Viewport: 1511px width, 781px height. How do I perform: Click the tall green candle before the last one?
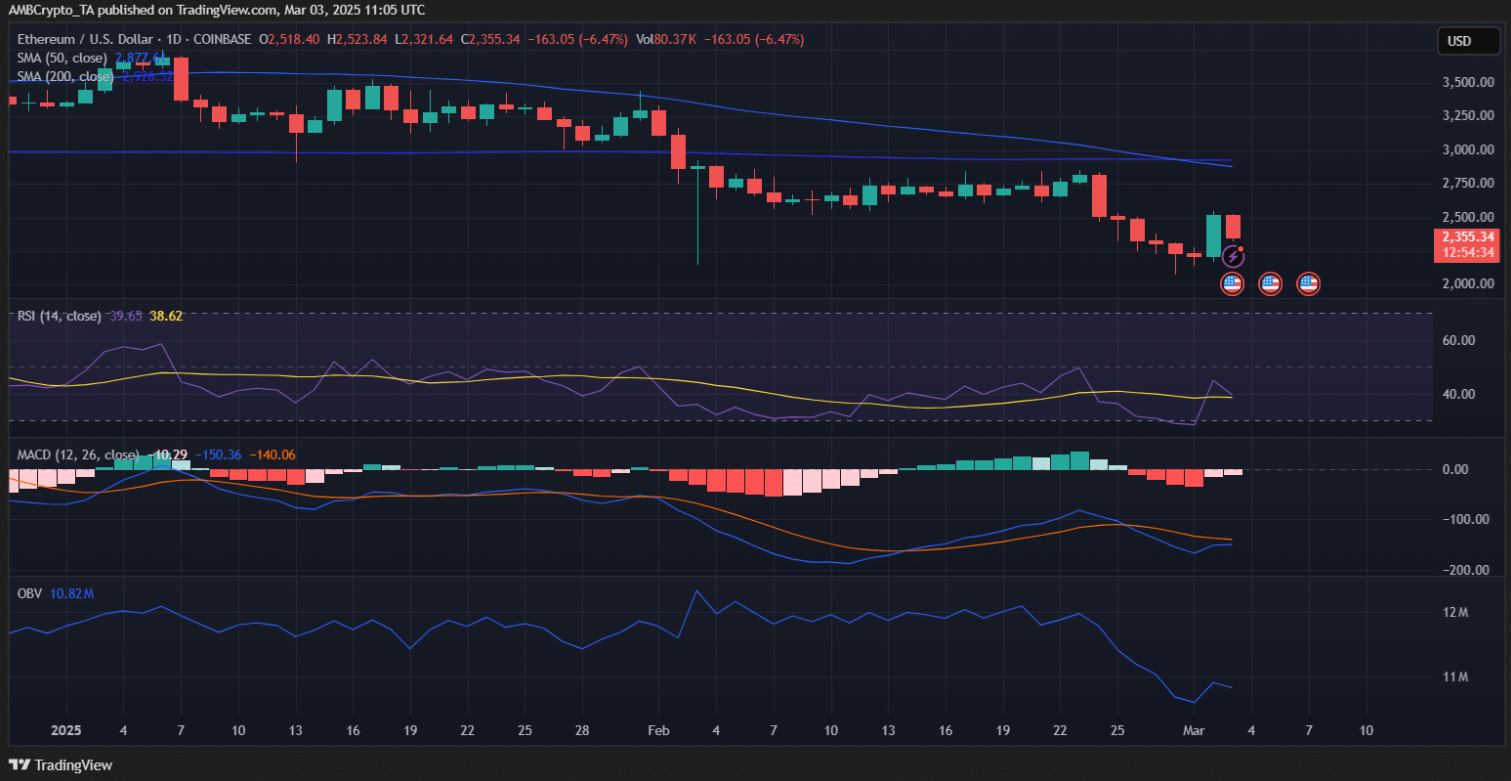tap(1214, 236)
